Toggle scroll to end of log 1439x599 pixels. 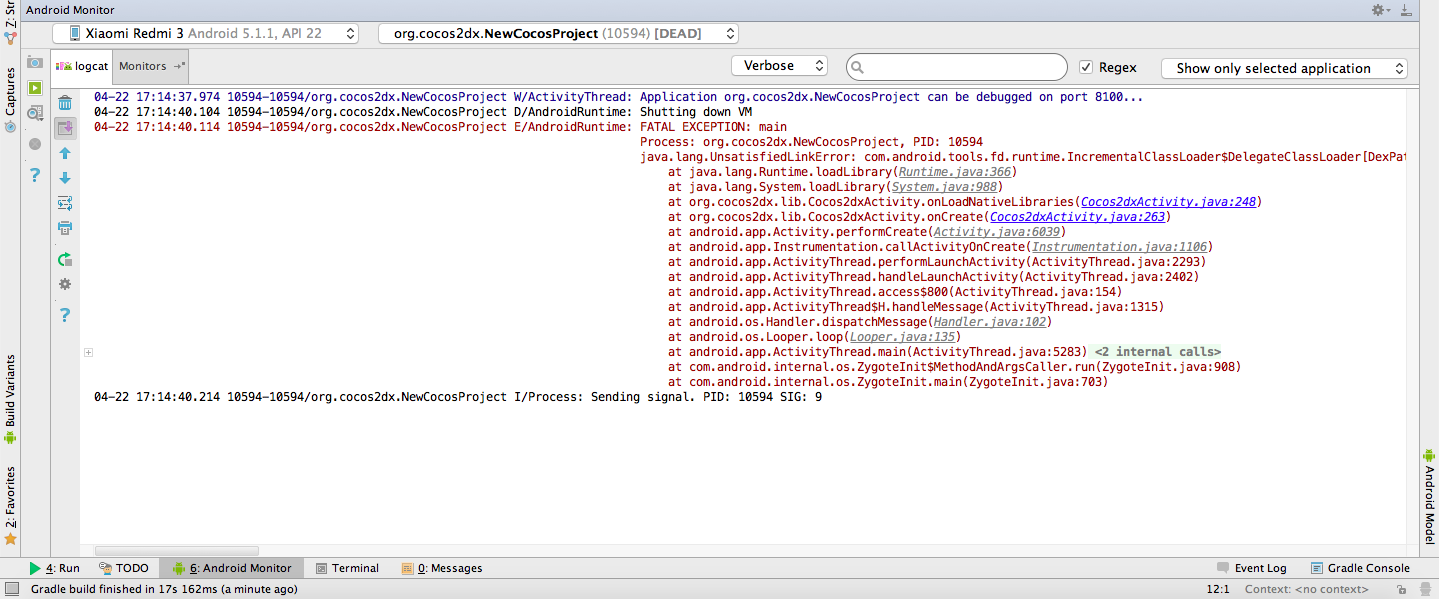pos(65,128)
